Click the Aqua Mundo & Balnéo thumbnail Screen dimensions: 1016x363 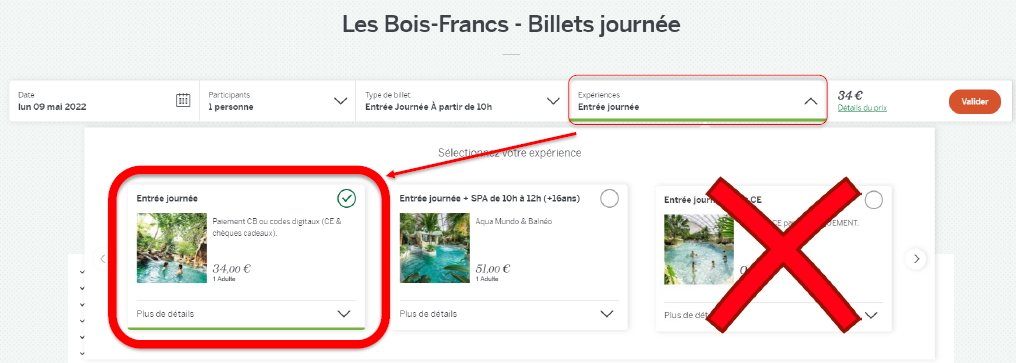[x=434, y=248]
